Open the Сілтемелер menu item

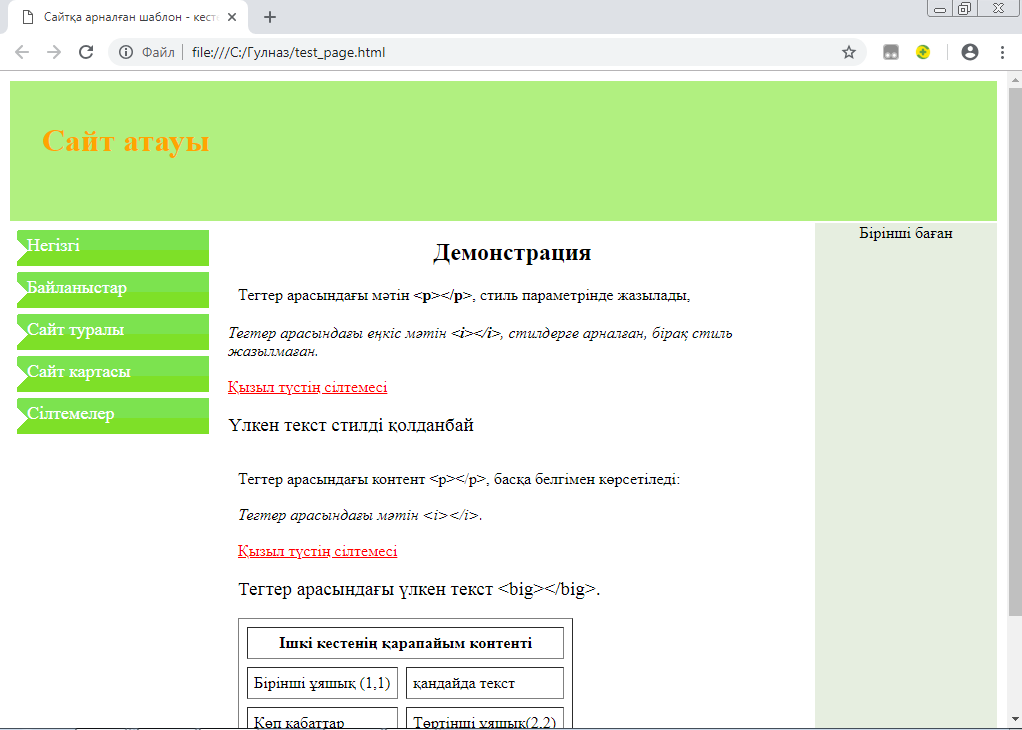pyautogui.click(x=113, y=416)
